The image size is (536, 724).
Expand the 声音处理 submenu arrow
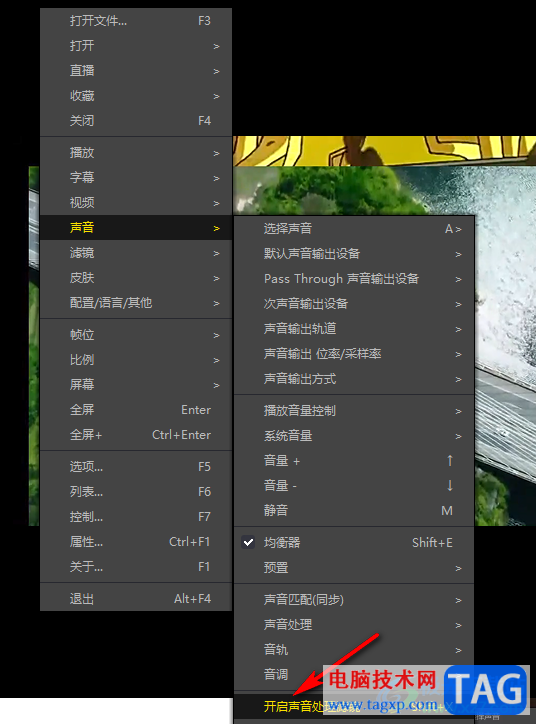(x=458, y=625)
